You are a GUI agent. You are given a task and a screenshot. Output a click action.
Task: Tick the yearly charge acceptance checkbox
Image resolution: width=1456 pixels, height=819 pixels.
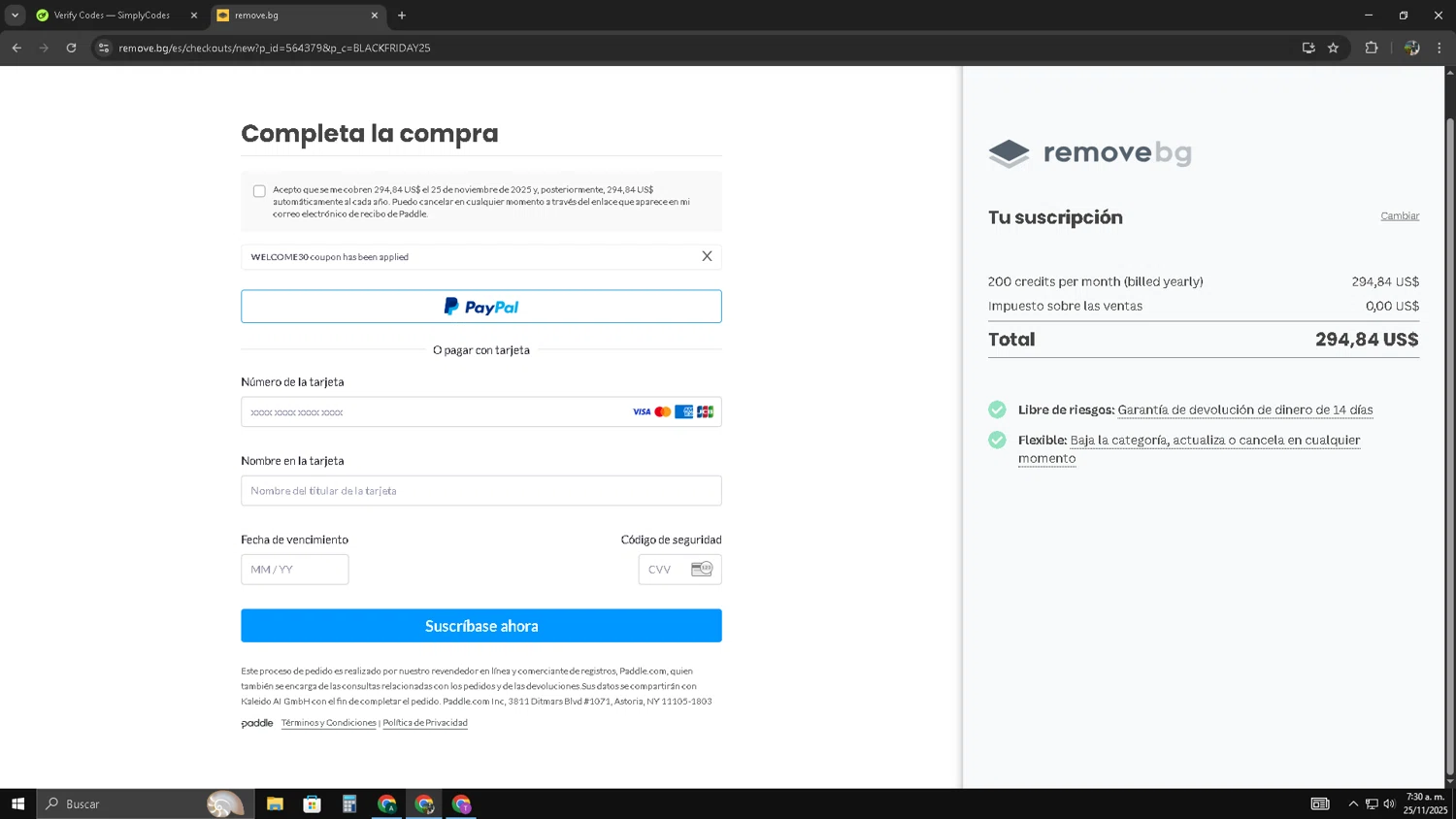click(259, 191)
